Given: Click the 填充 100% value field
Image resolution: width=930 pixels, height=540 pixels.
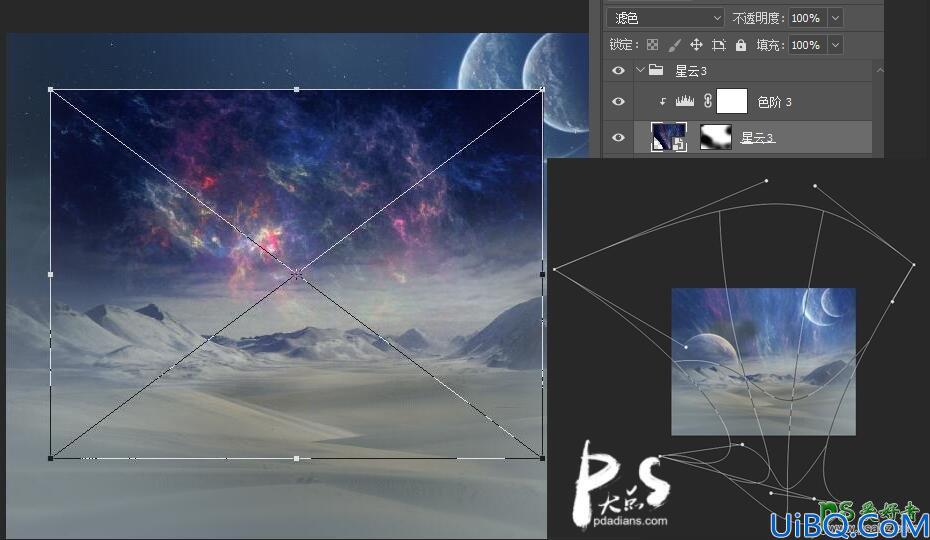Looking at the screenshot, I should tap(807, 45).
